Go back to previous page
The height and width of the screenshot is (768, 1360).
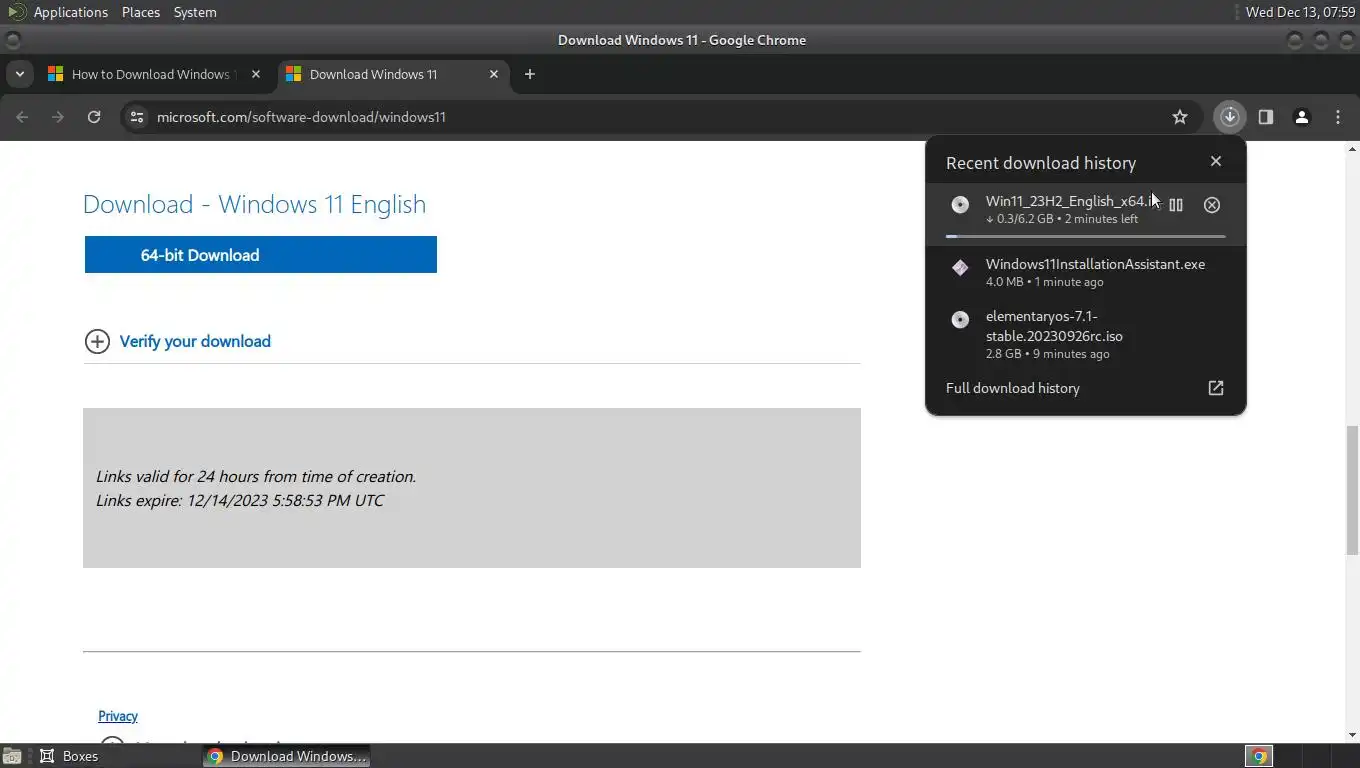tap(22, 117)
